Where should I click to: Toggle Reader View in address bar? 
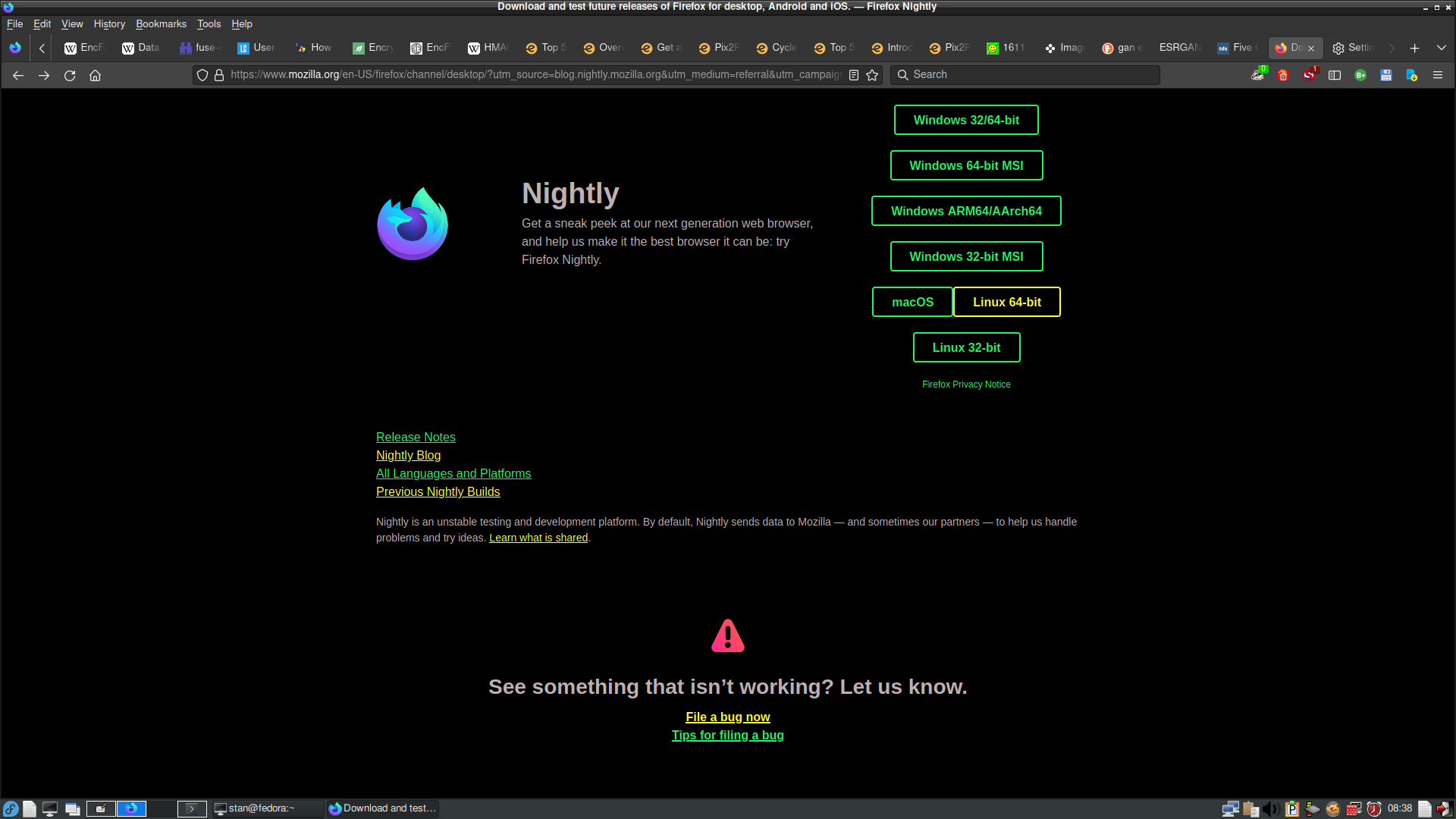(x=854, y=75)
